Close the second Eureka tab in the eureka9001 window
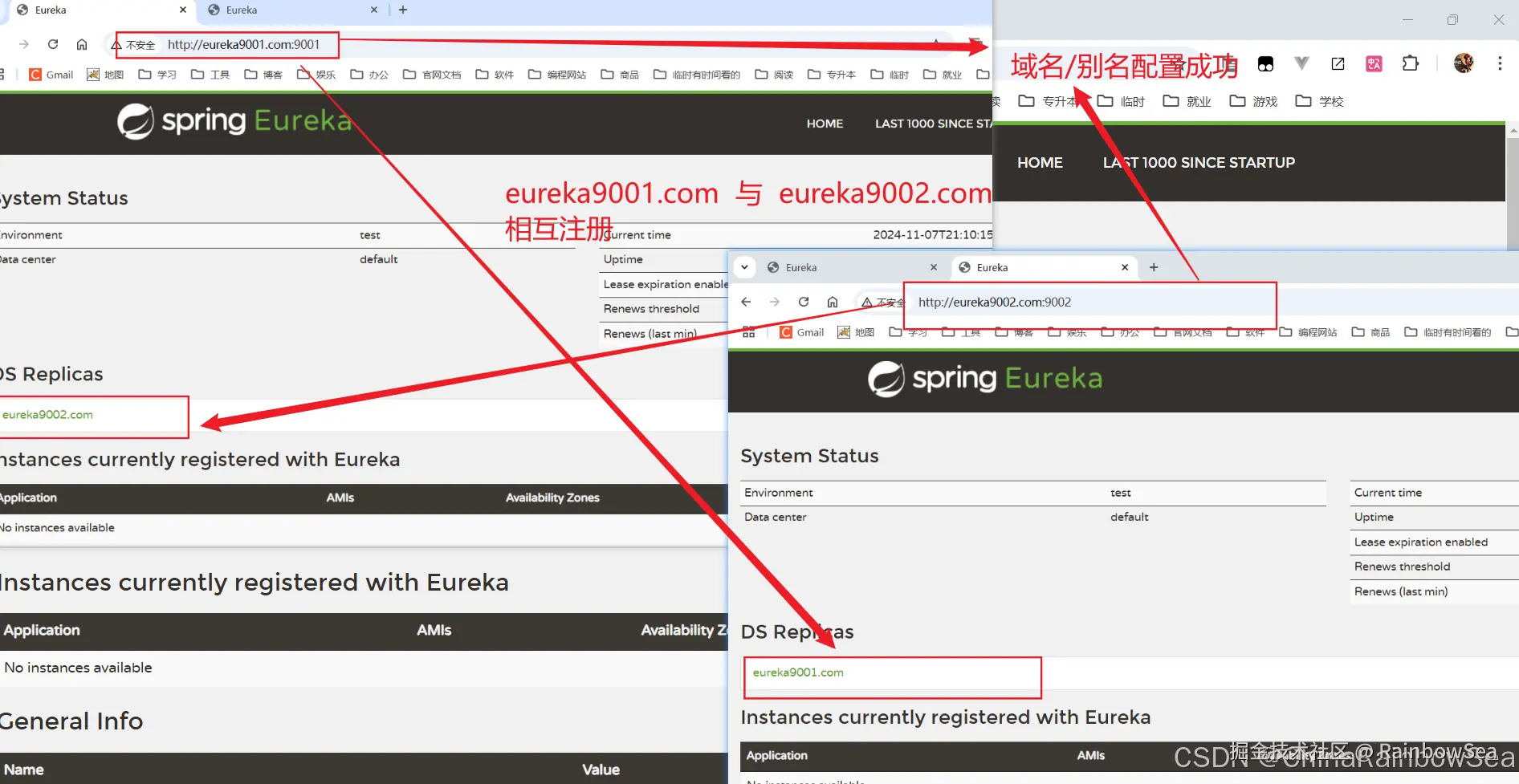 coord(374,10)
